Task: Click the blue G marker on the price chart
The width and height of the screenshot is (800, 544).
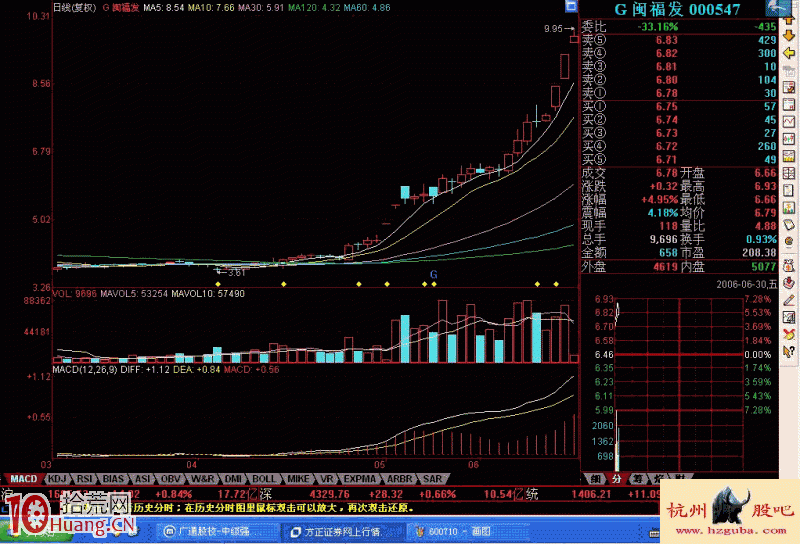Action: point(434,274)
